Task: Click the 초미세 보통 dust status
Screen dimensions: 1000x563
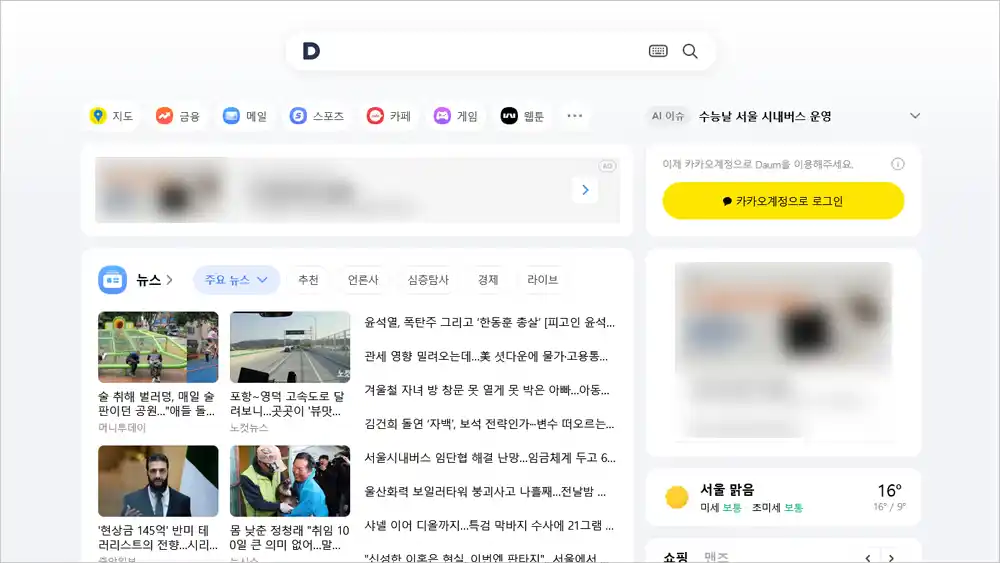Action: point(777,508)
